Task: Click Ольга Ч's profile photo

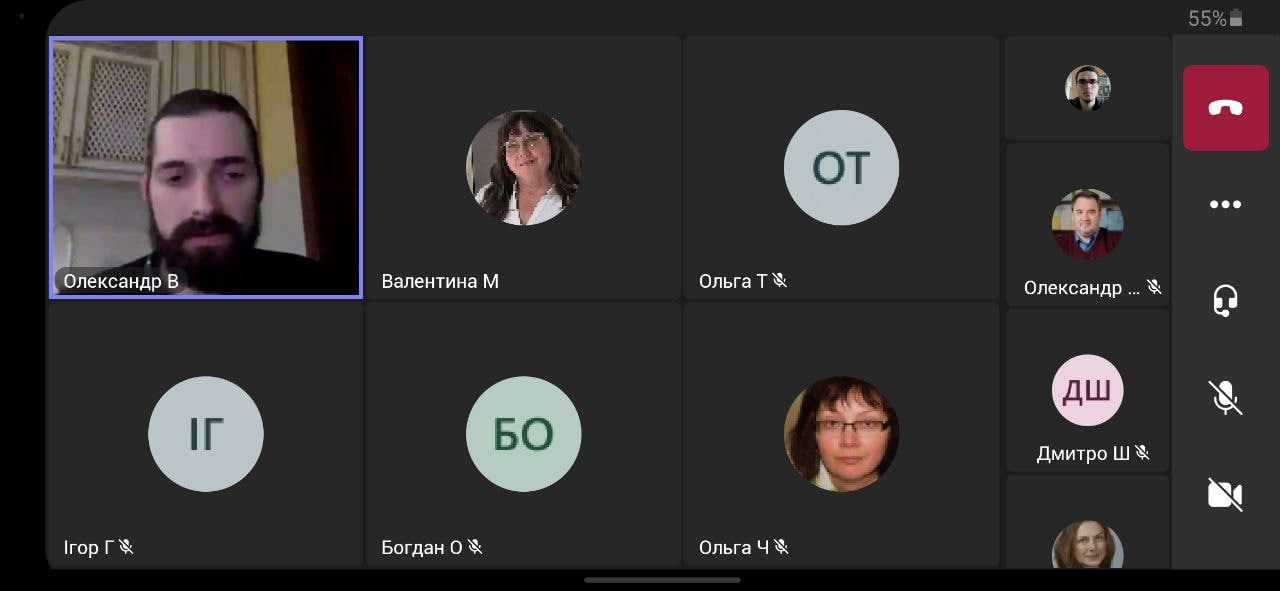Action: (x=841, y=434)
